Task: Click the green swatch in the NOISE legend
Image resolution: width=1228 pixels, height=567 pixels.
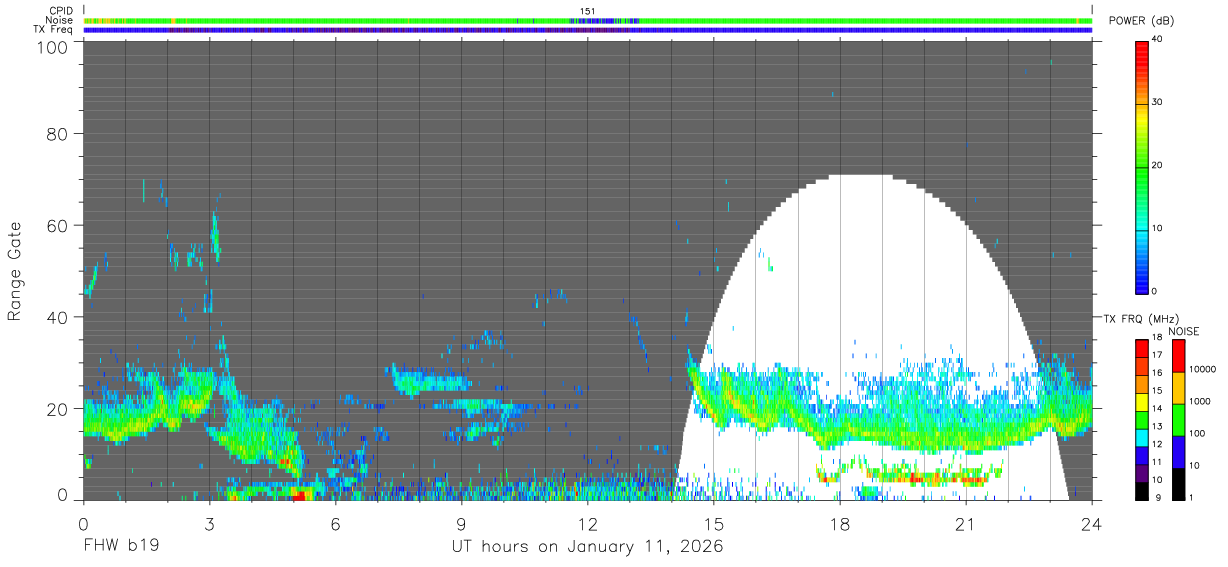Action: point(1178,418)
